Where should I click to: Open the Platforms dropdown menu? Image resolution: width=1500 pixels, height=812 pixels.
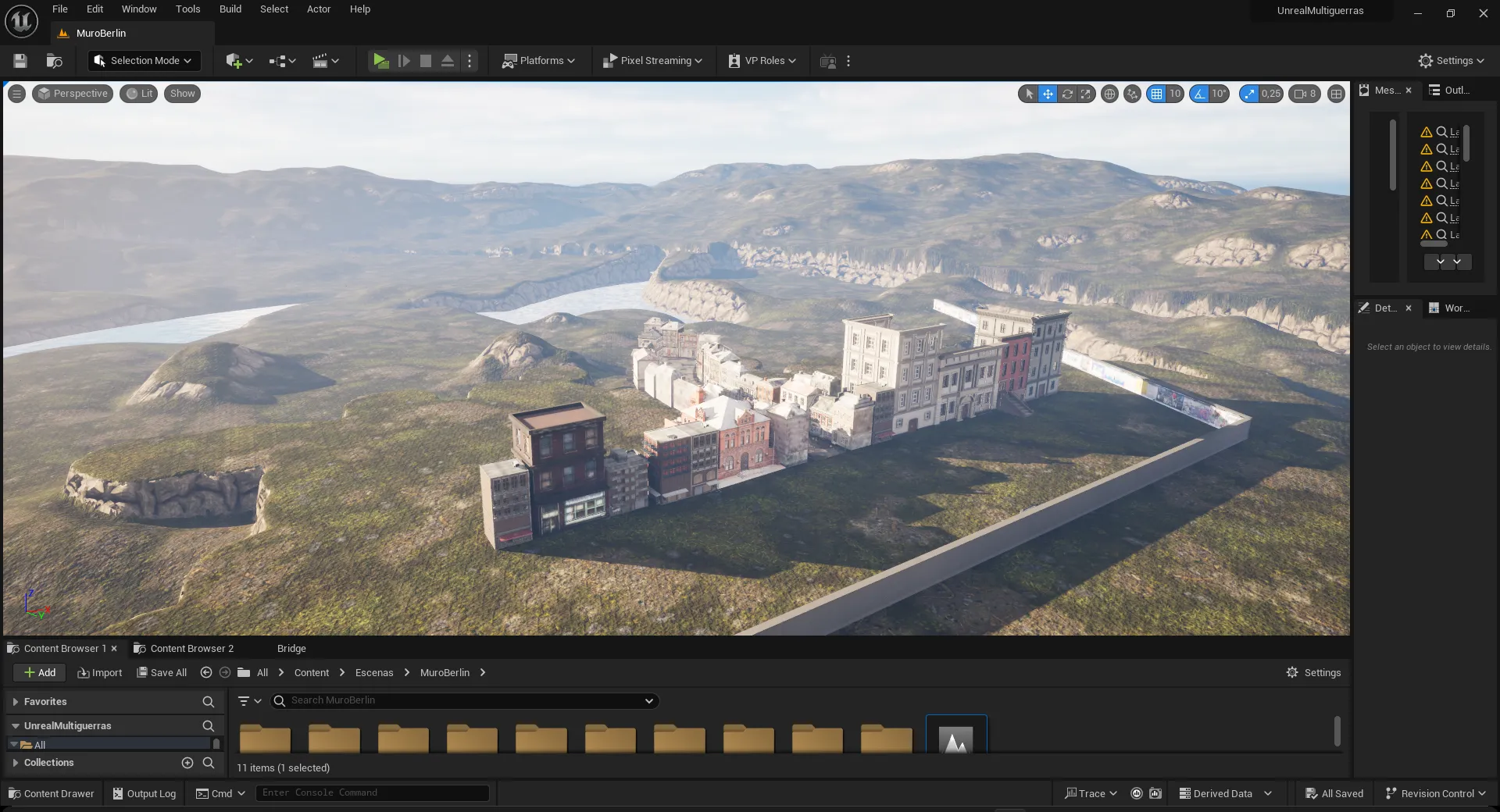click(x=538, y=61)
